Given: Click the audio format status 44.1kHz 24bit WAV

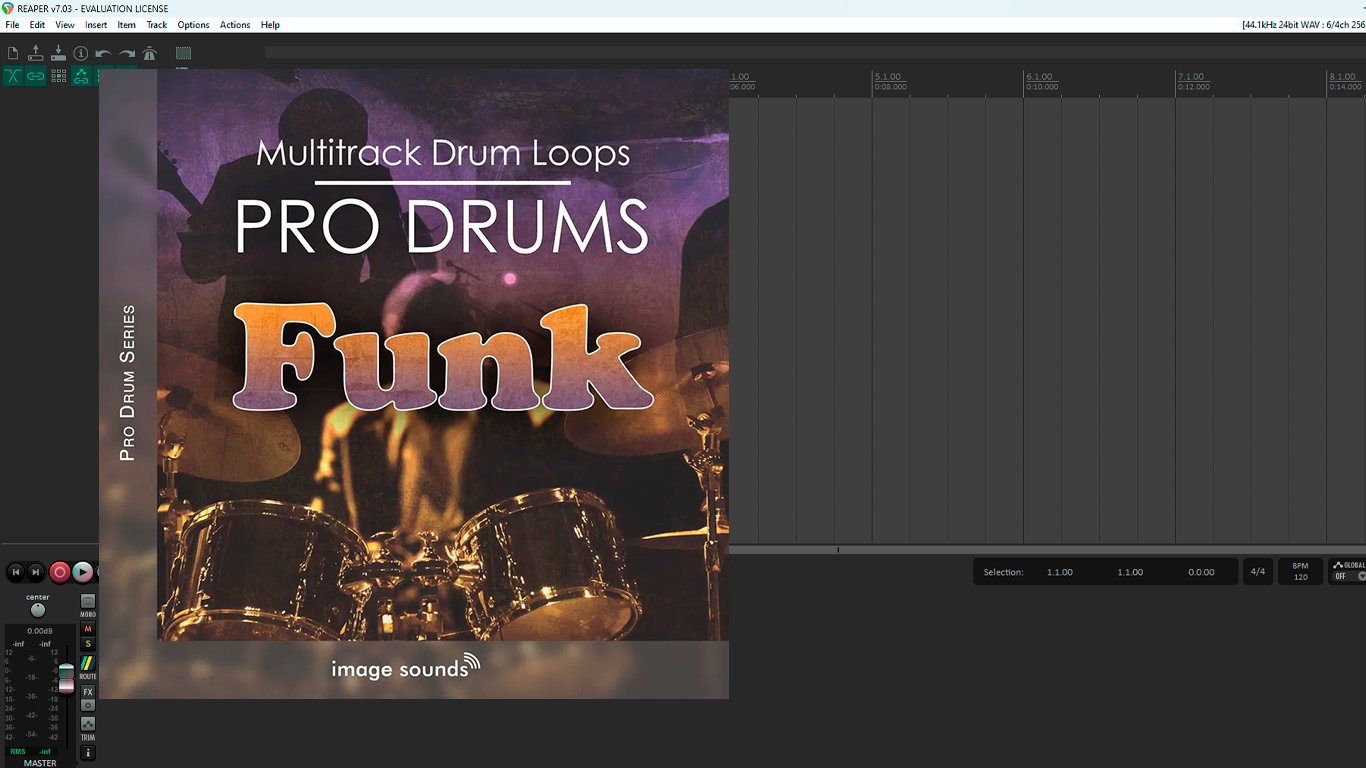Looking at the screenshot, I should 1304,25.
